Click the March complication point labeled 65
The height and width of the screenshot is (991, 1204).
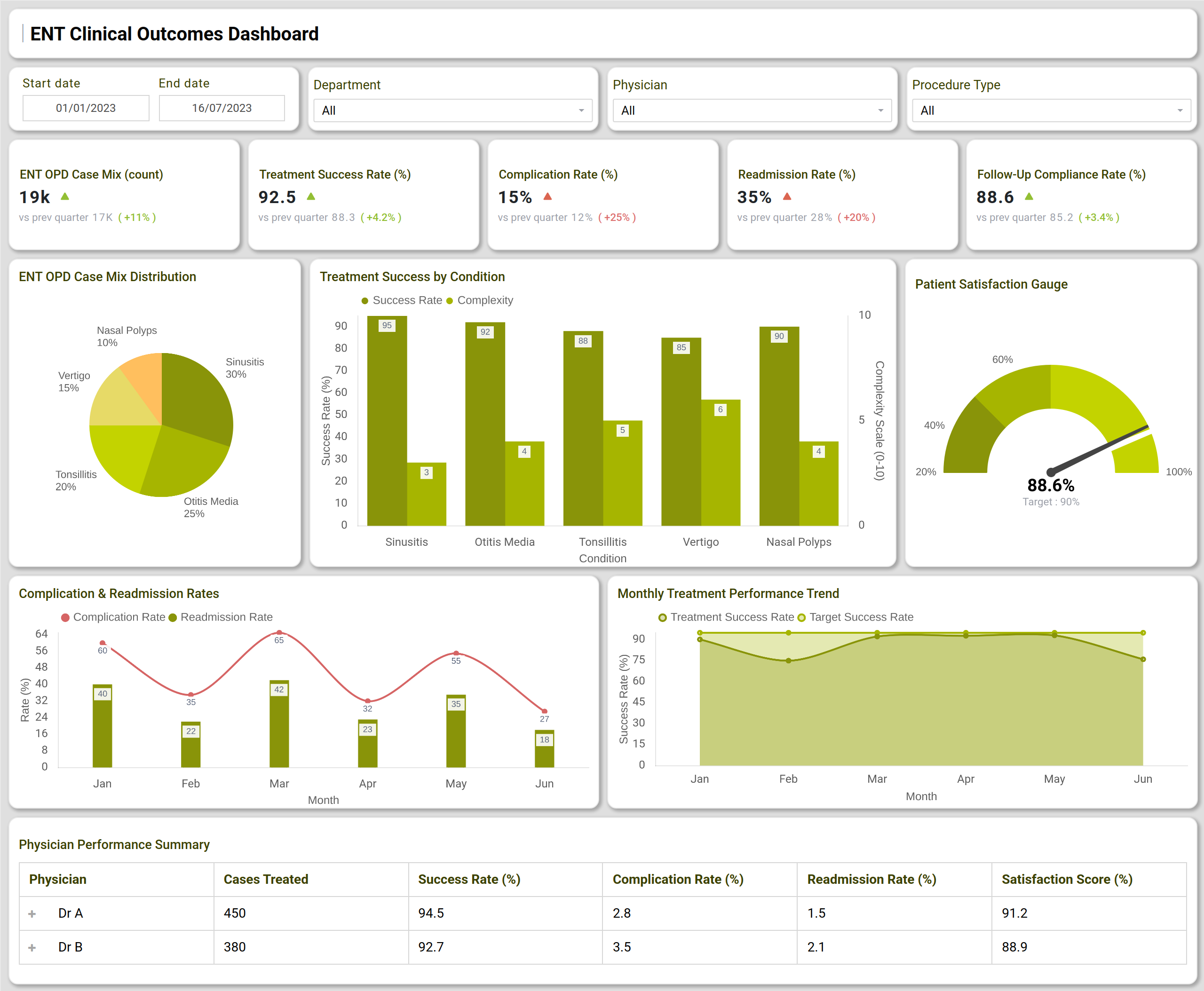(279, 632)
